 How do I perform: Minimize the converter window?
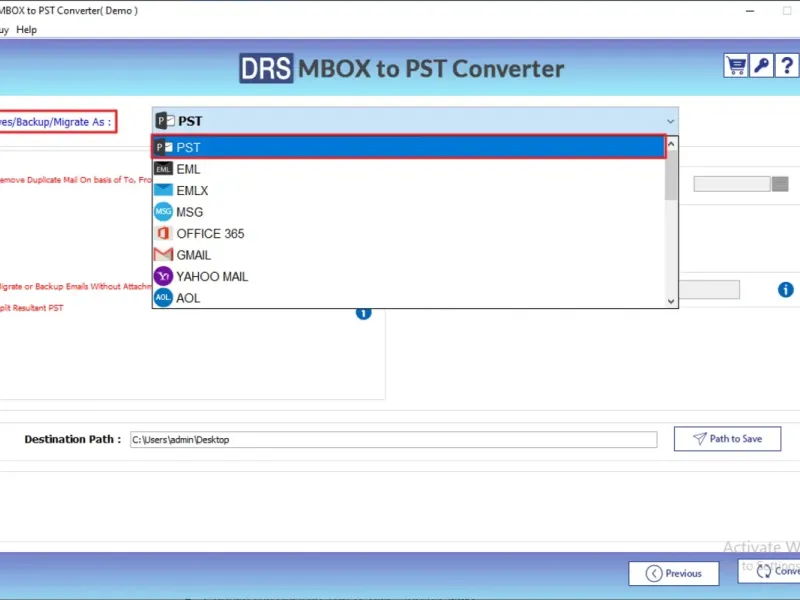[750, 11]
